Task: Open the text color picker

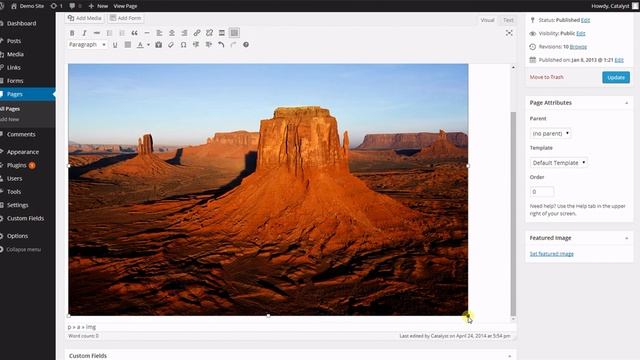Action: (x=140, y=45)
